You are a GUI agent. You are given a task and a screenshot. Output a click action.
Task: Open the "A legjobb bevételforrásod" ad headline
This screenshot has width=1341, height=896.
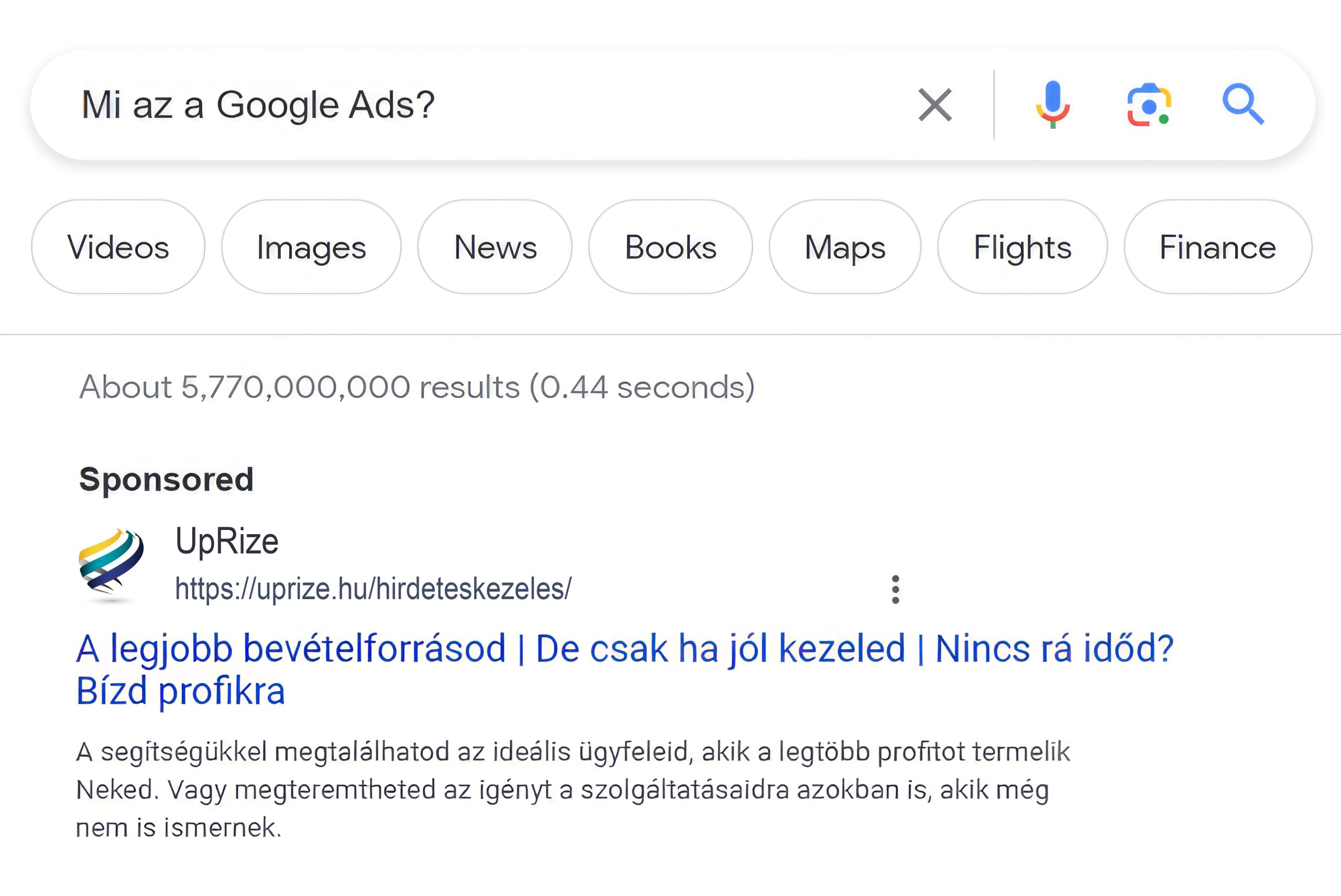[x=624, y=649]
